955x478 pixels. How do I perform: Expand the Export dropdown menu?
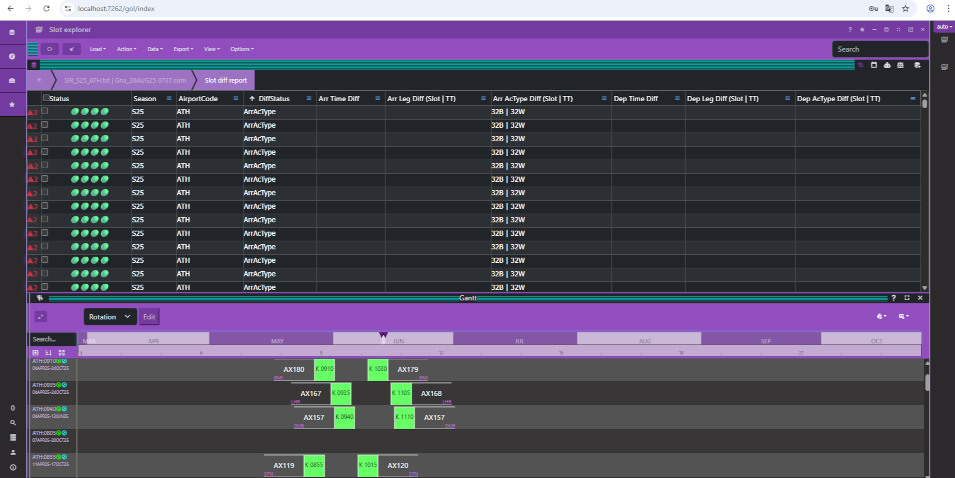tap(183, 49)
